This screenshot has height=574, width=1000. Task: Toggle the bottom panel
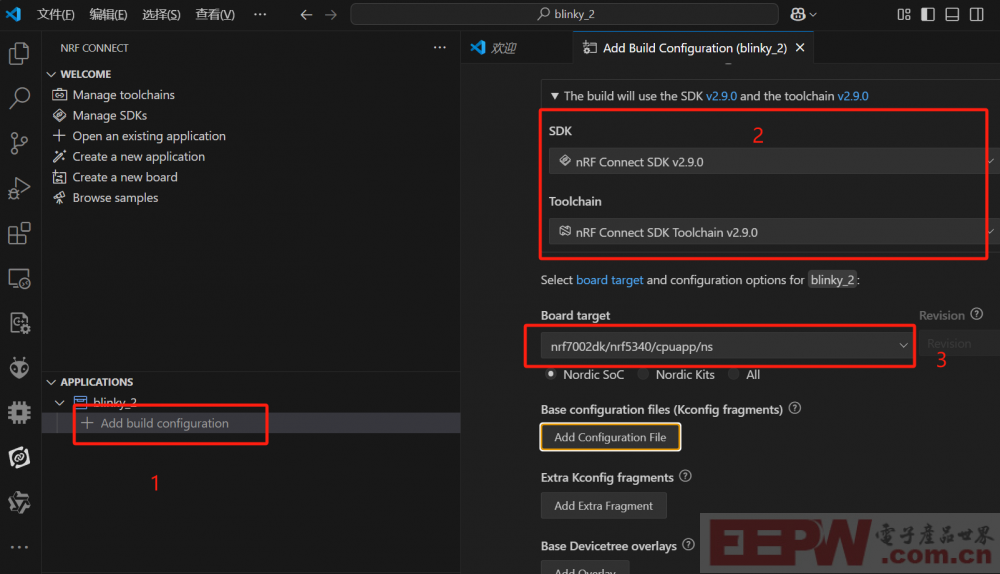point(952,14)
